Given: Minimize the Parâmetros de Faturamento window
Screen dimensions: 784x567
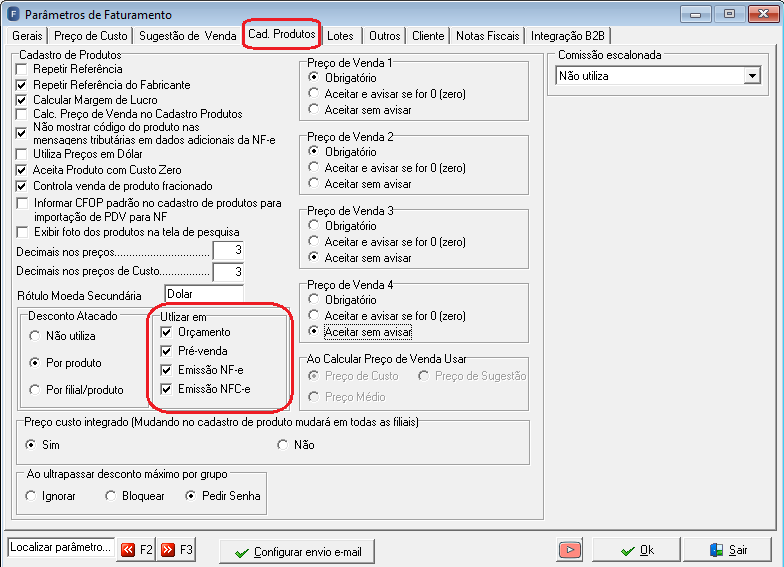Looking at the screenshot, I should pos(696,14).
